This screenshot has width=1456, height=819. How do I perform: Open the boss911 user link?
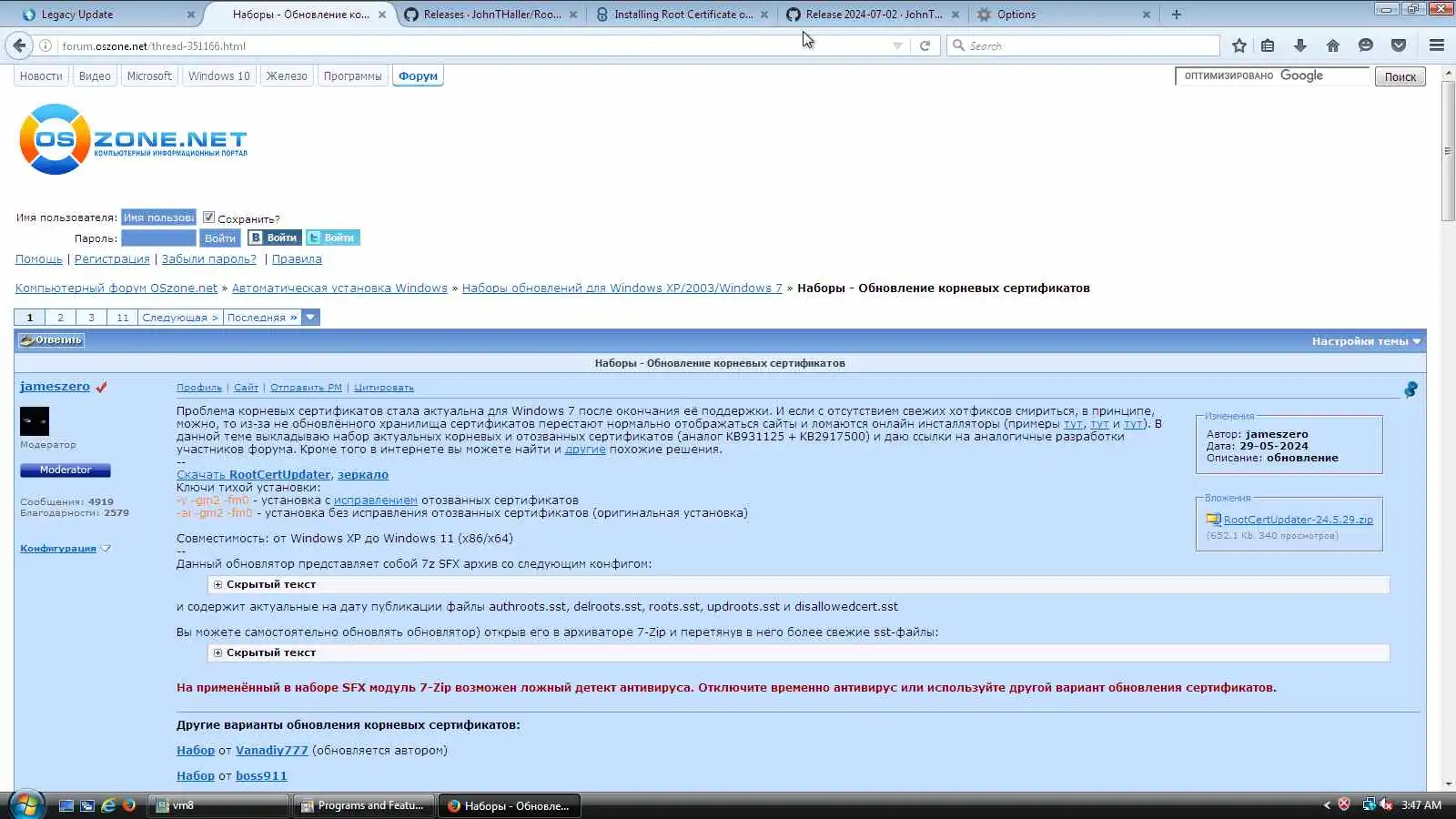tap(261, 776)
